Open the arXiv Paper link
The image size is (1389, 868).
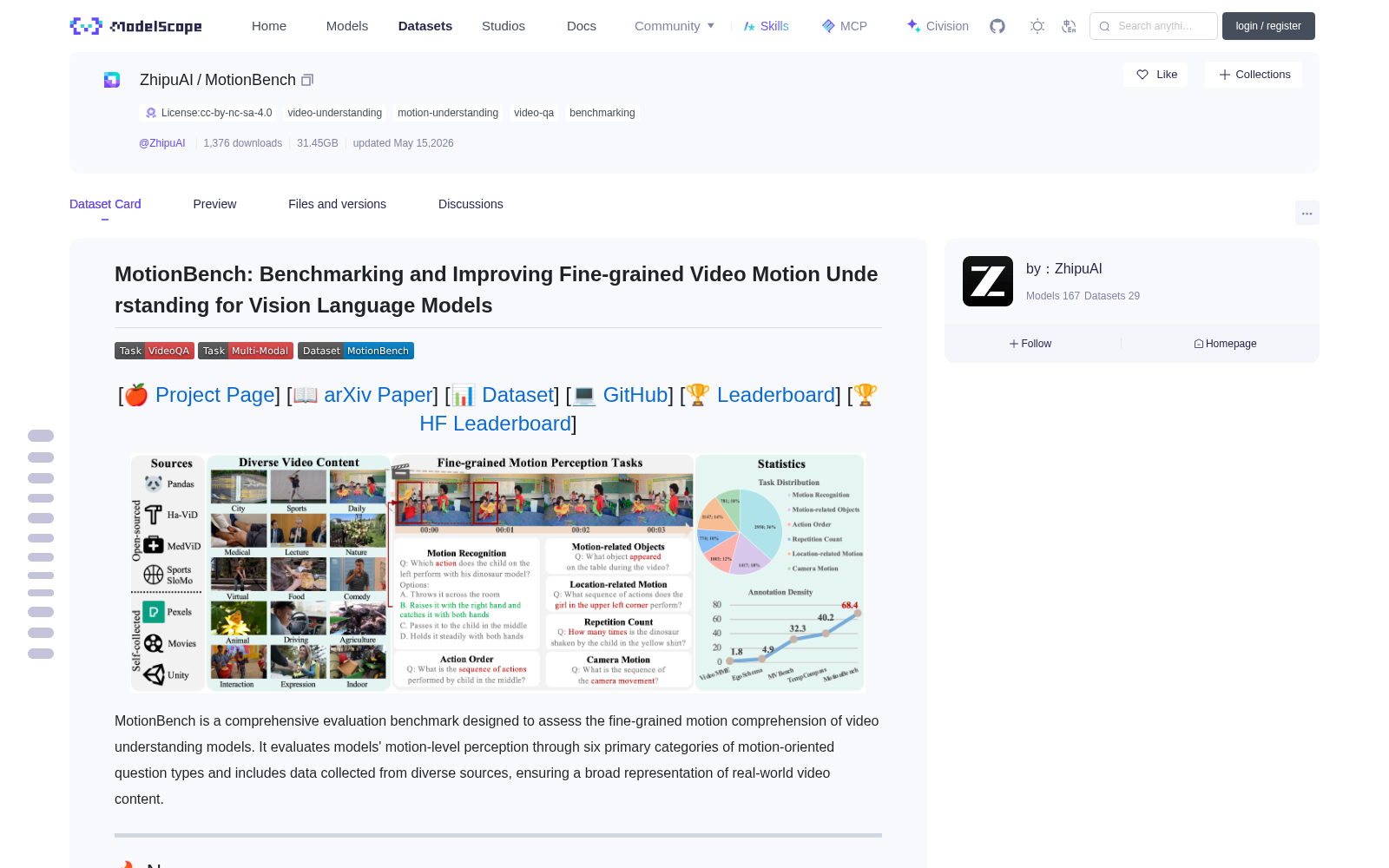click(x=378, y=395)
